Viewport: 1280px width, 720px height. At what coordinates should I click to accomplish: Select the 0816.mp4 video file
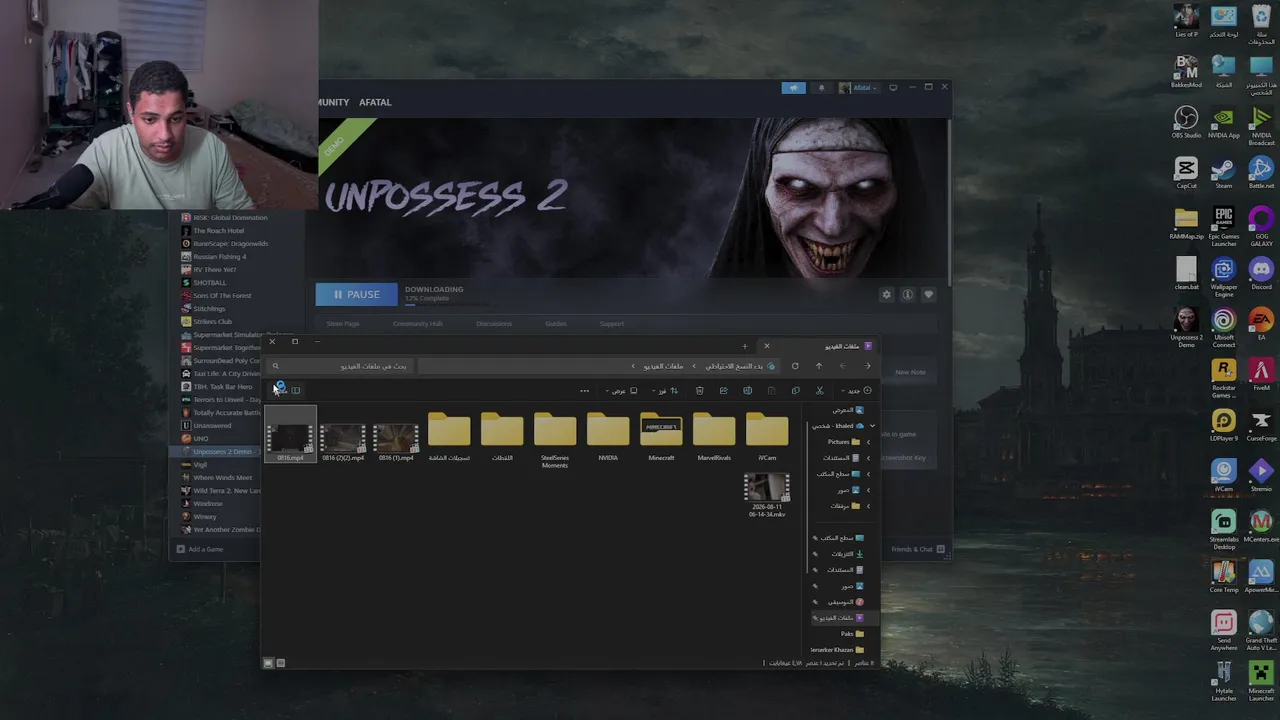click(x=290, y=435)
